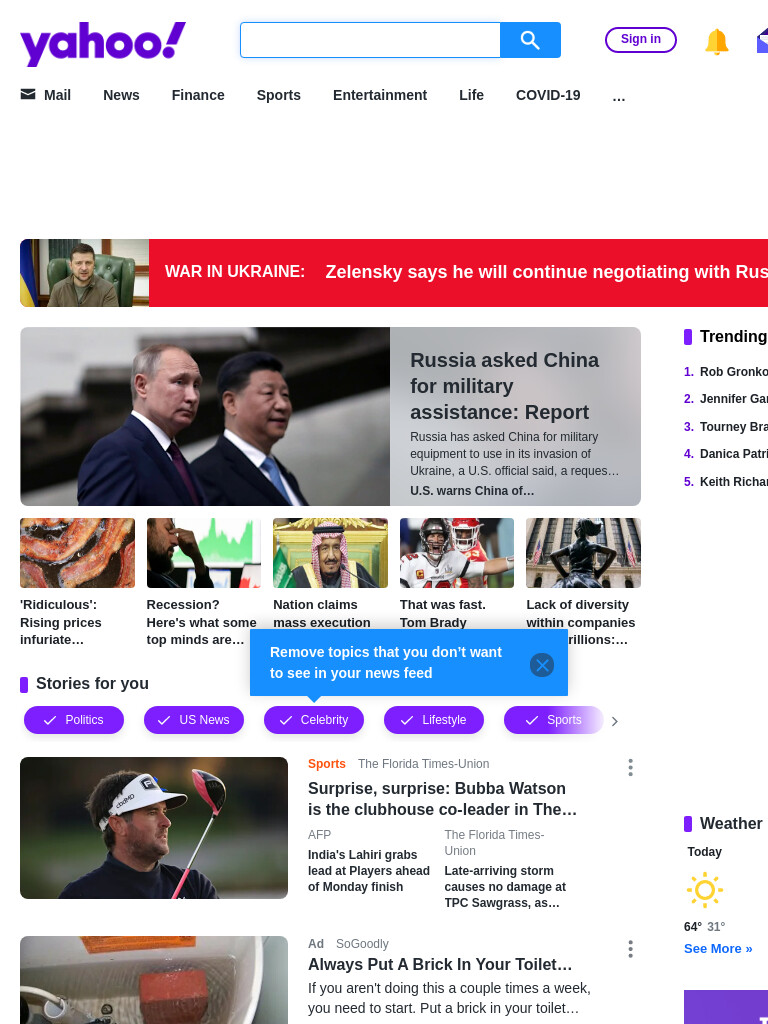Open the Life section

pyautogui.click(x=472, y=95)
